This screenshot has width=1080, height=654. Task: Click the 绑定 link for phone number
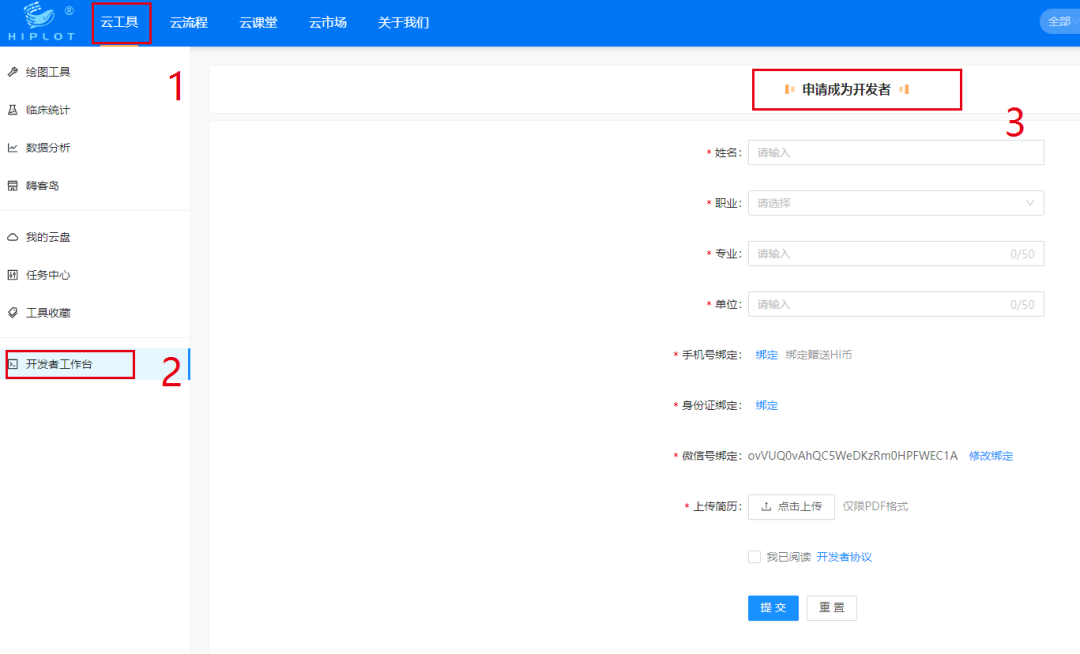pos(766,354)
